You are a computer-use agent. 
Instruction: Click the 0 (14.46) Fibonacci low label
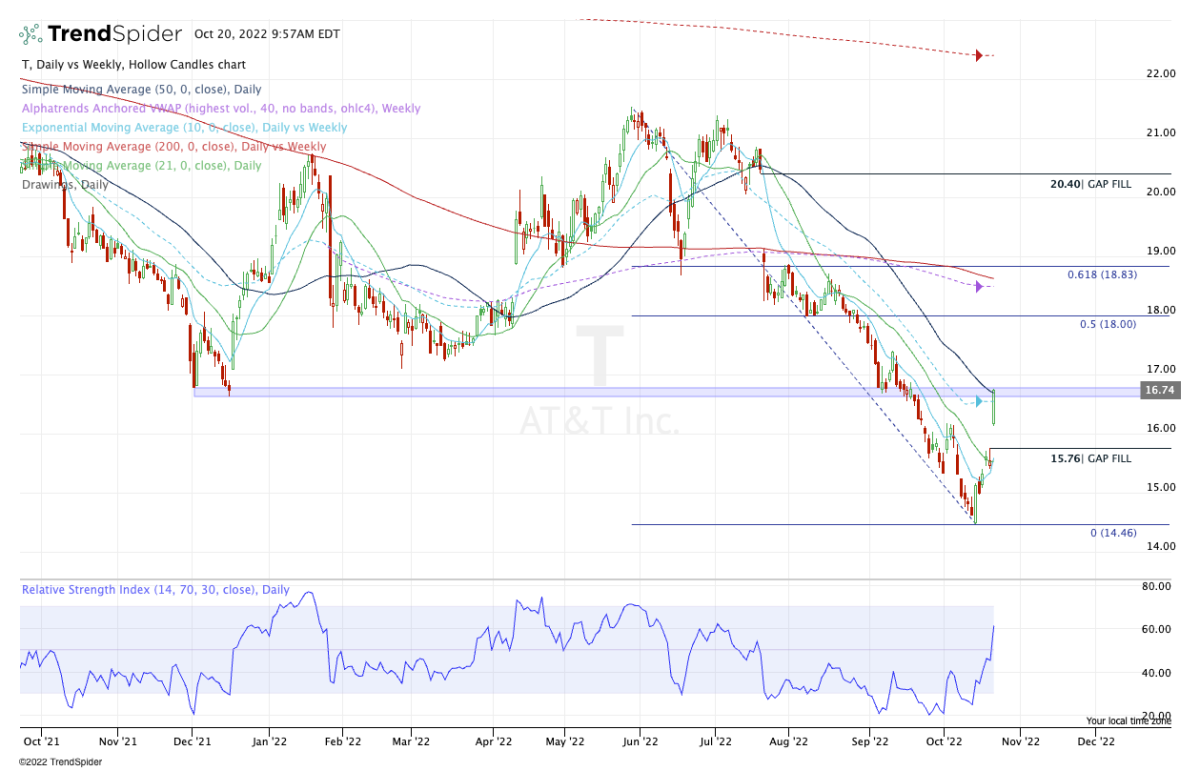coord(1111,534)
